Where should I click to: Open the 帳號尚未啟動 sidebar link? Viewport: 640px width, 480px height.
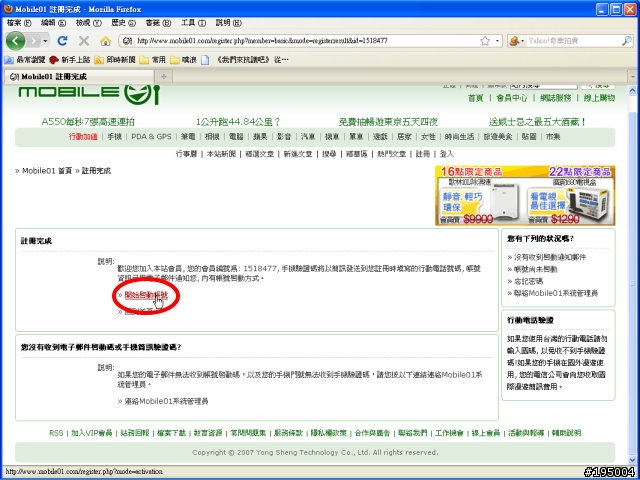pos(535,269)
